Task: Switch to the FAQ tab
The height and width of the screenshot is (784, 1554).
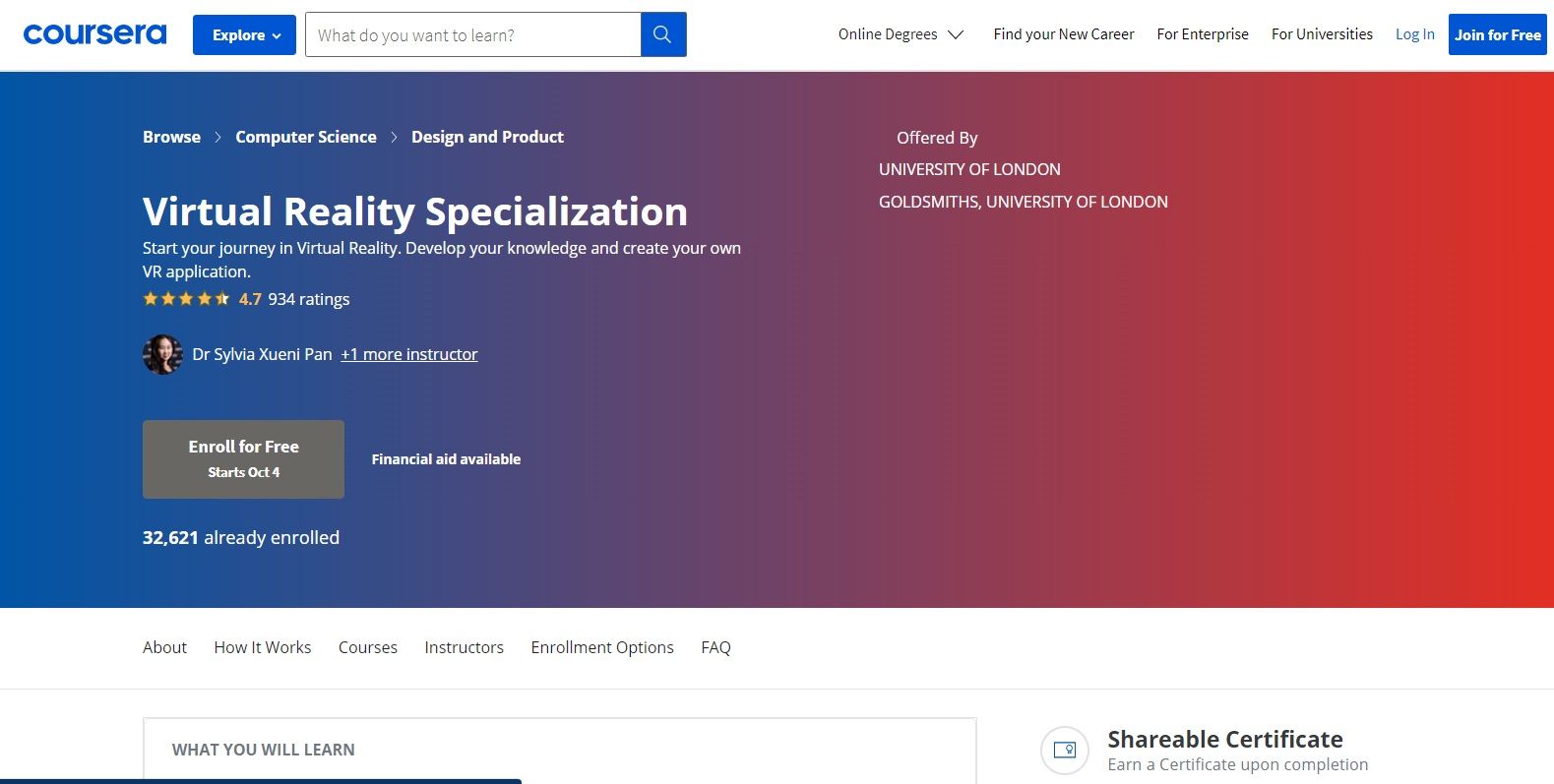Action: (715, 647)
